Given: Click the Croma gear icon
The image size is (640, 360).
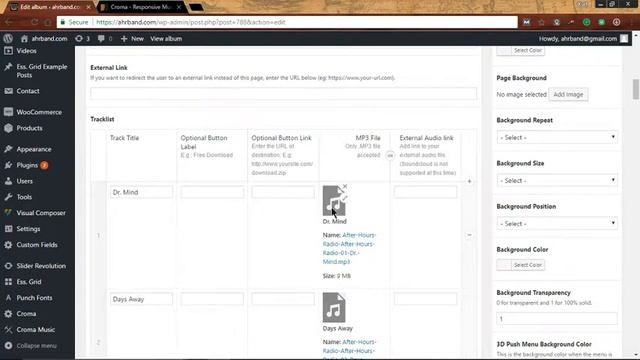Looking at the screenshot, I should (8, 313).
